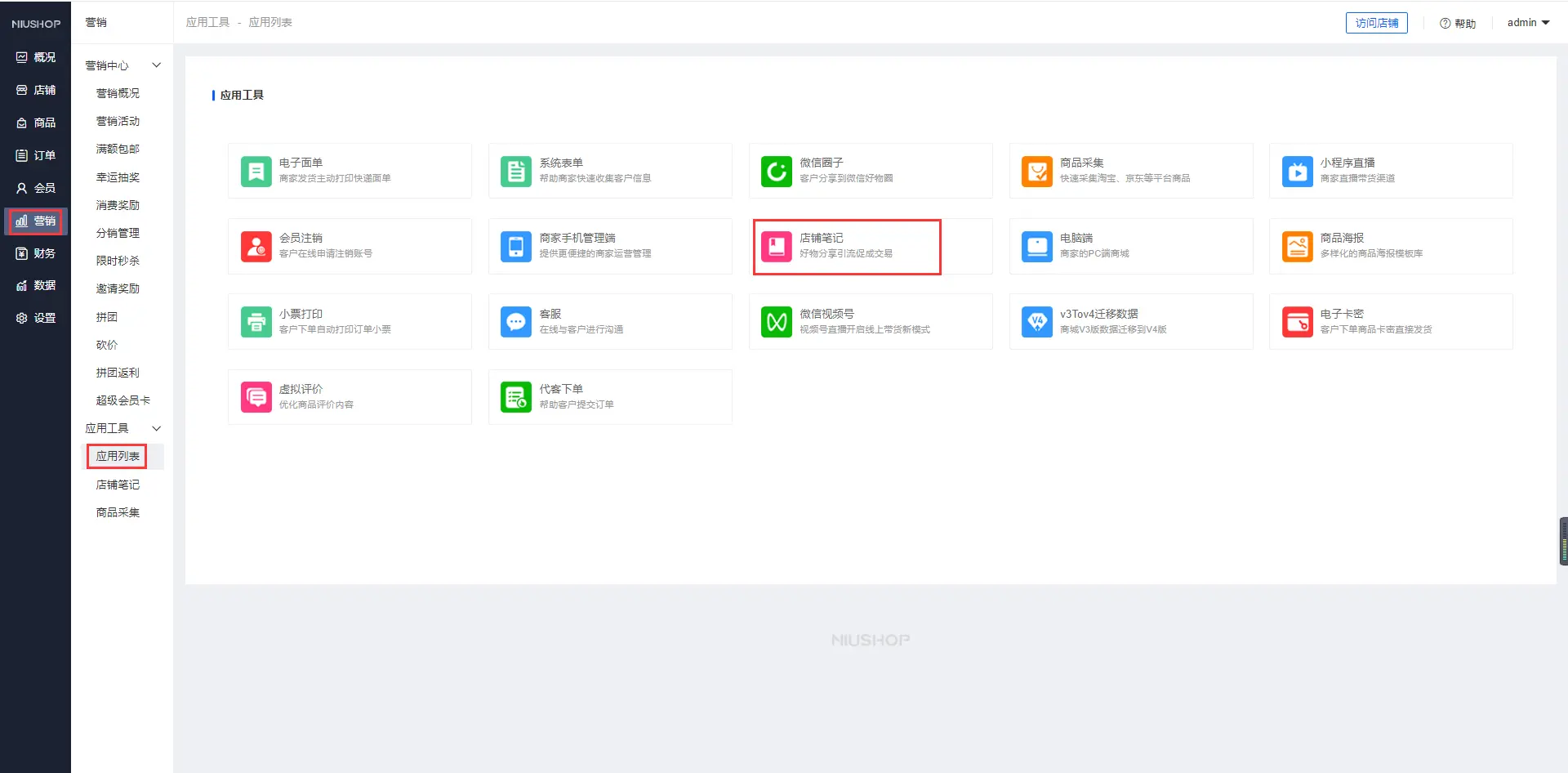Click the 访问店铺 button
Image resolution: width=1568 pixels, height=773 pixels.
coord(1376,23)
